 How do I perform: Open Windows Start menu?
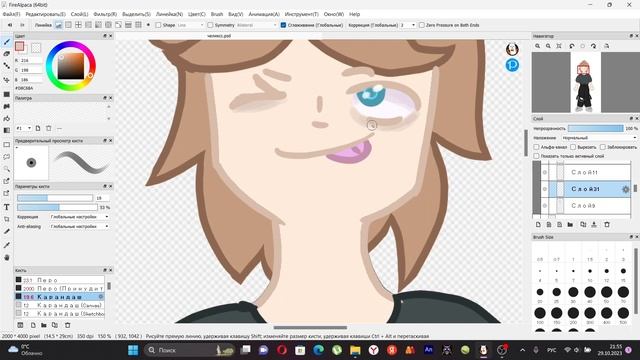[133, 350]
